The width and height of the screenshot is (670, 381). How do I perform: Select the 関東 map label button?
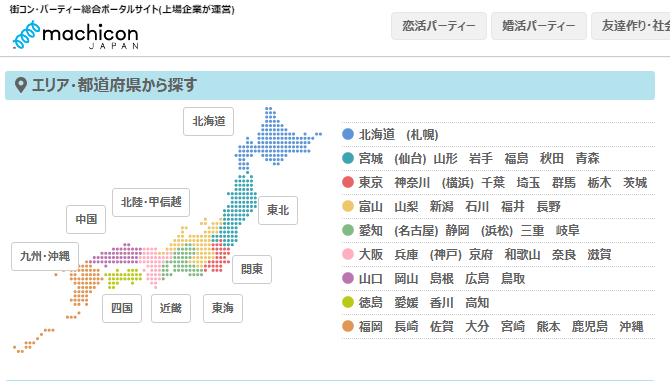coord(252,269)
